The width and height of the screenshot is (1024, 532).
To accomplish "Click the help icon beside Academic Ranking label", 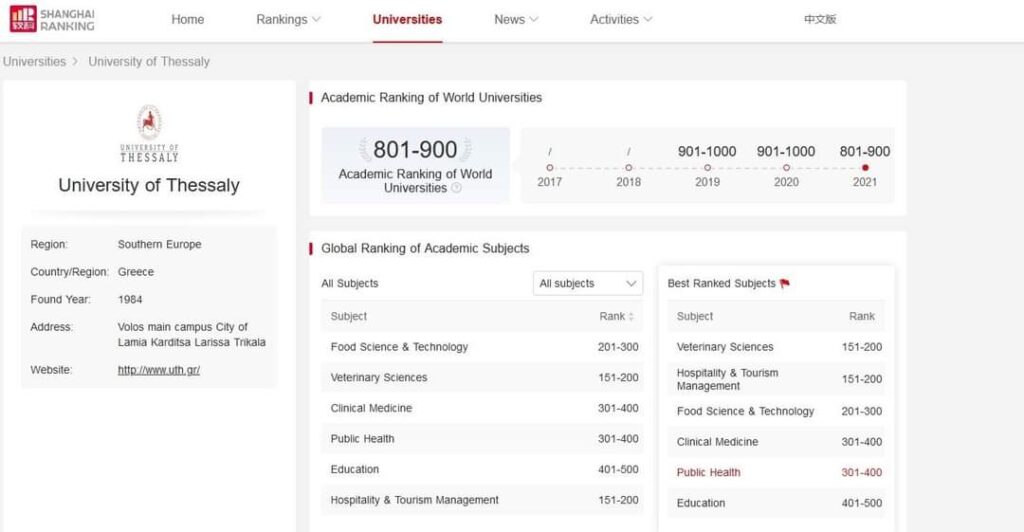I will tap(456, 188).
